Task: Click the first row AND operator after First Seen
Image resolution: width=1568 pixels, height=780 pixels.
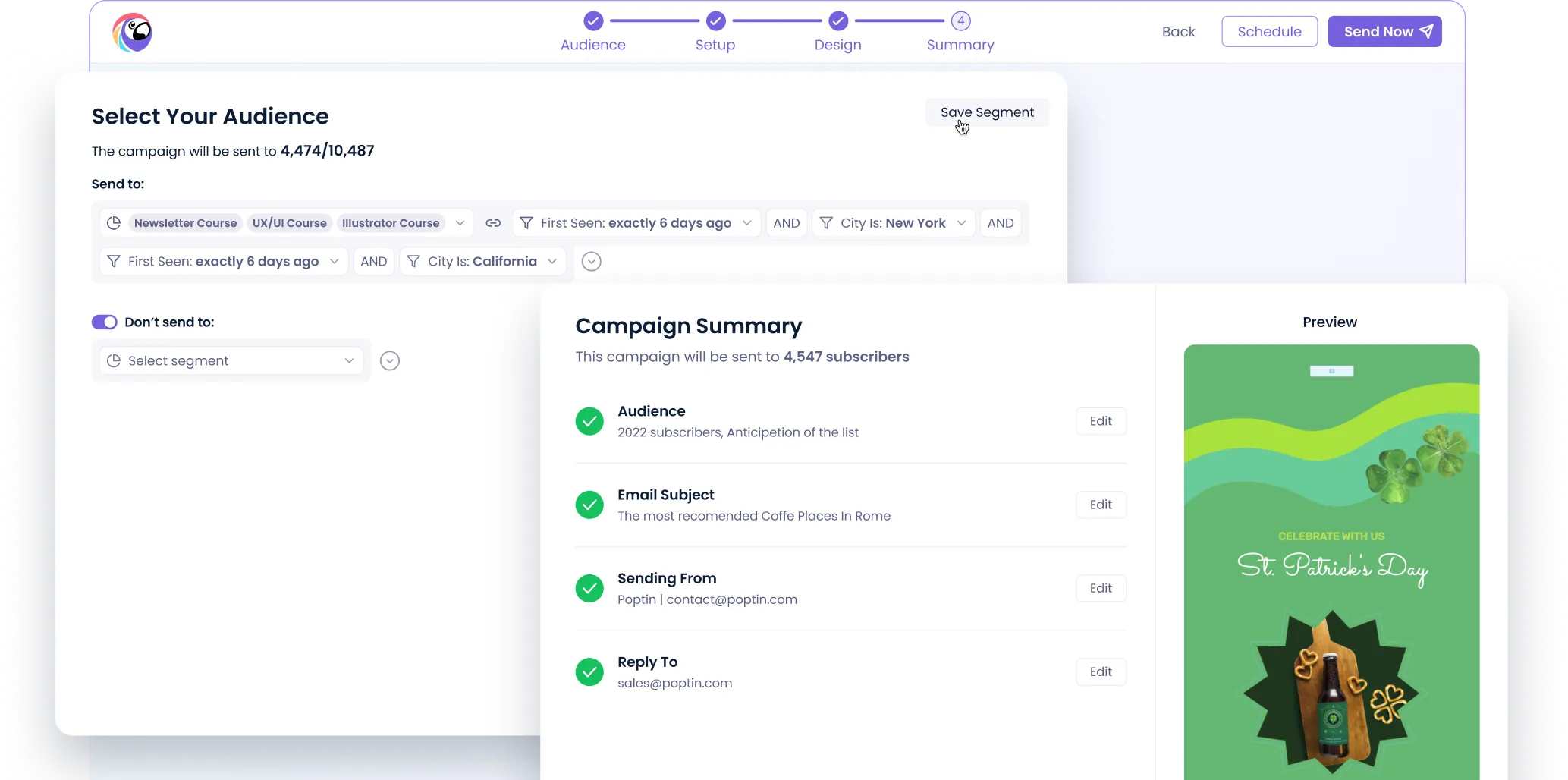Action: click(787, 223)
